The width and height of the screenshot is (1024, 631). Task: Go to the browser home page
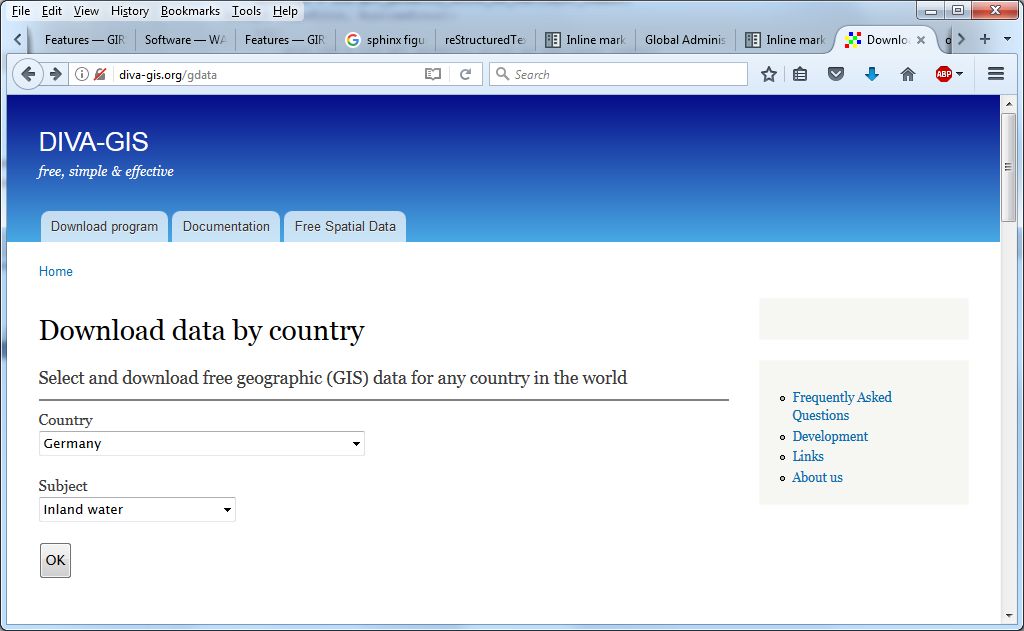coord(908,74)
